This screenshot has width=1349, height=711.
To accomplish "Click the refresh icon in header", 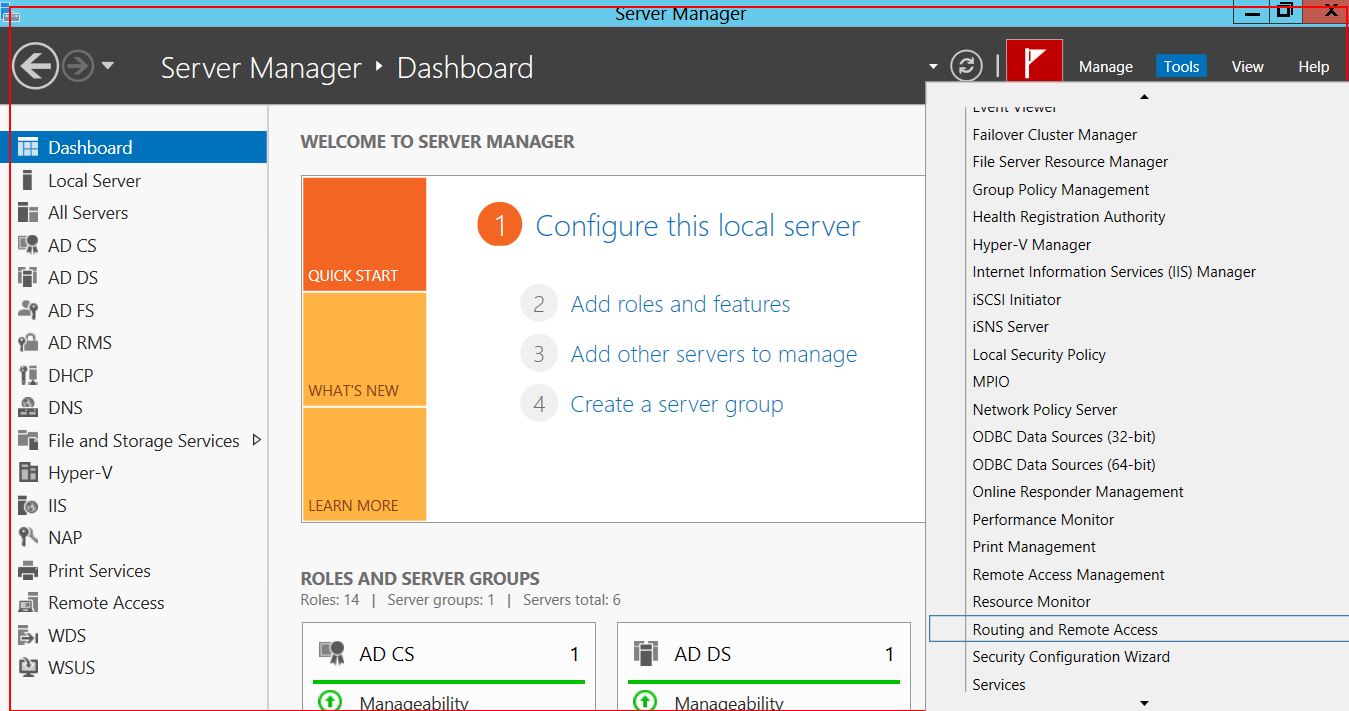I will pyautogui.click(x=965, y=67).
